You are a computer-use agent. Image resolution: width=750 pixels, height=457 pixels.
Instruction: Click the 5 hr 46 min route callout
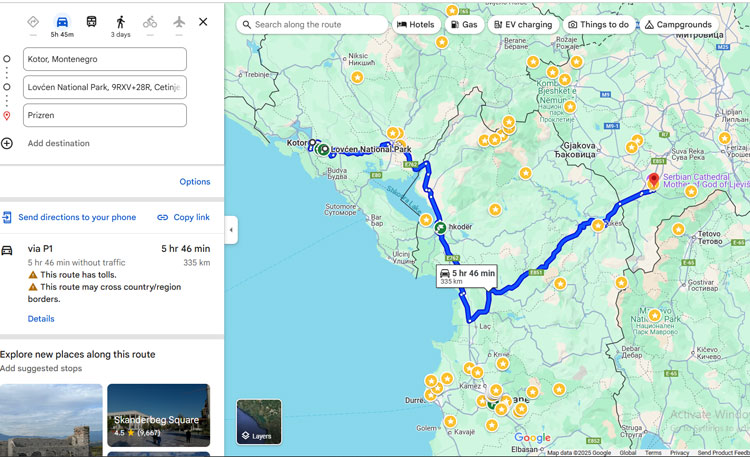point(467,276)
